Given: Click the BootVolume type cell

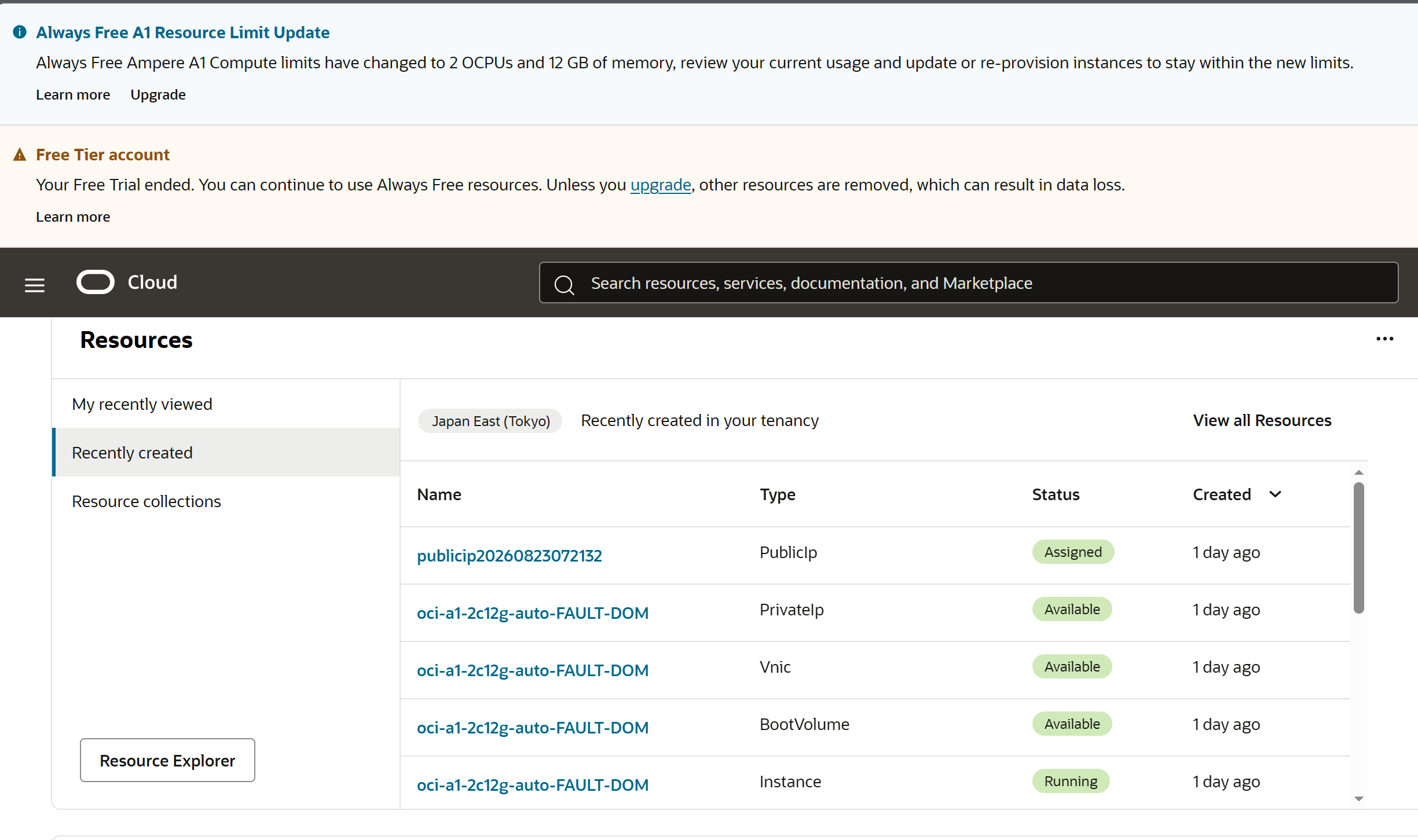Looking at the screenshot, I should (x=804, y=724).
